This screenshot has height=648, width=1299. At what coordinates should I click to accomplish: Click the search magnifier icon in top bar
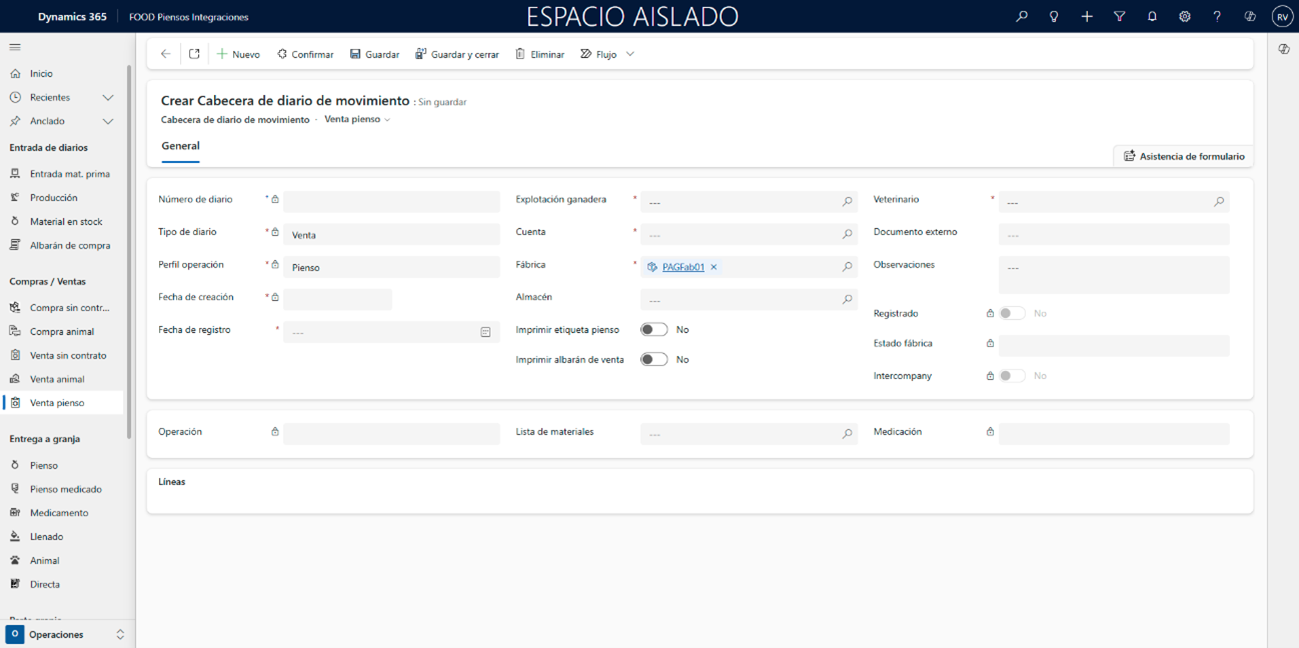1021,16
